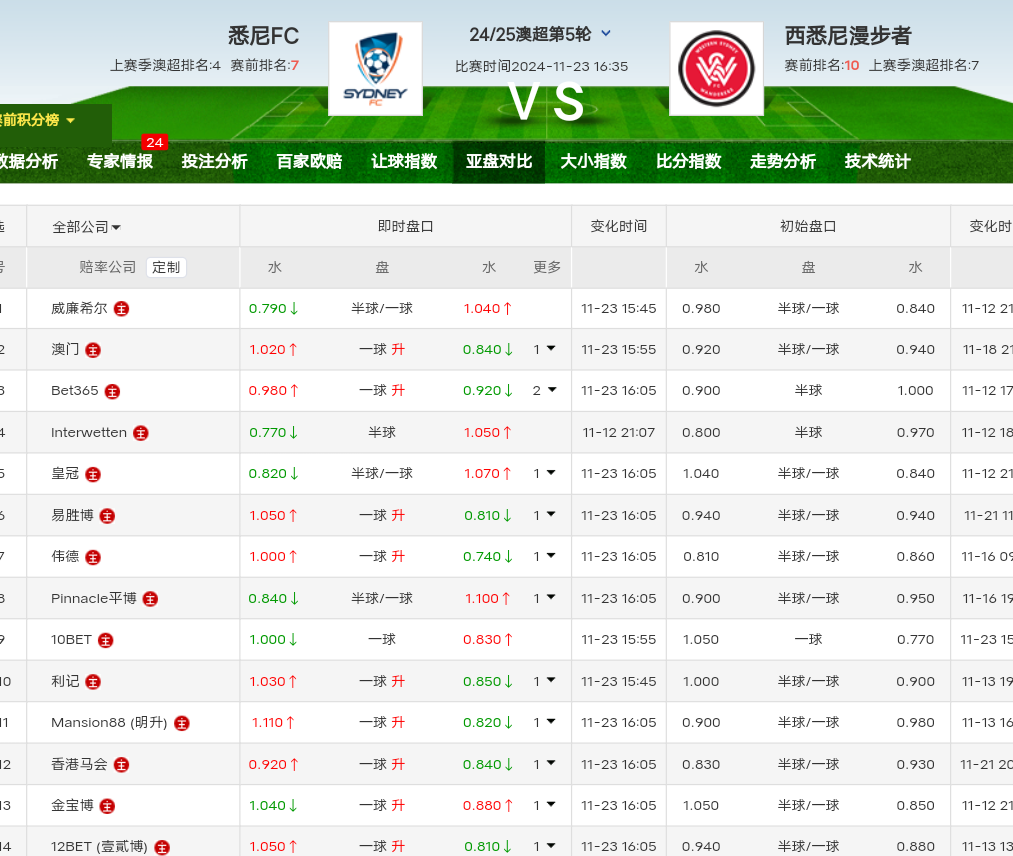This screenshot has width=1013, height=856.
Task: Click Mansion88 live odds value 1.110
Action: tap(267, 723)
